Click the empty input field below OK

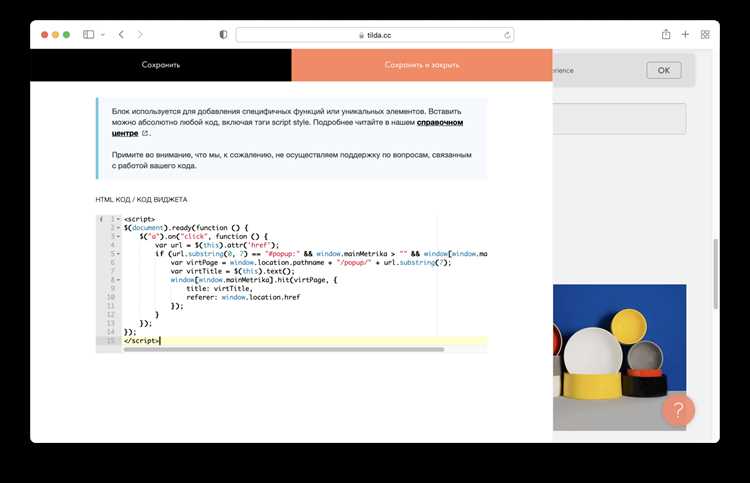point(619,119)
